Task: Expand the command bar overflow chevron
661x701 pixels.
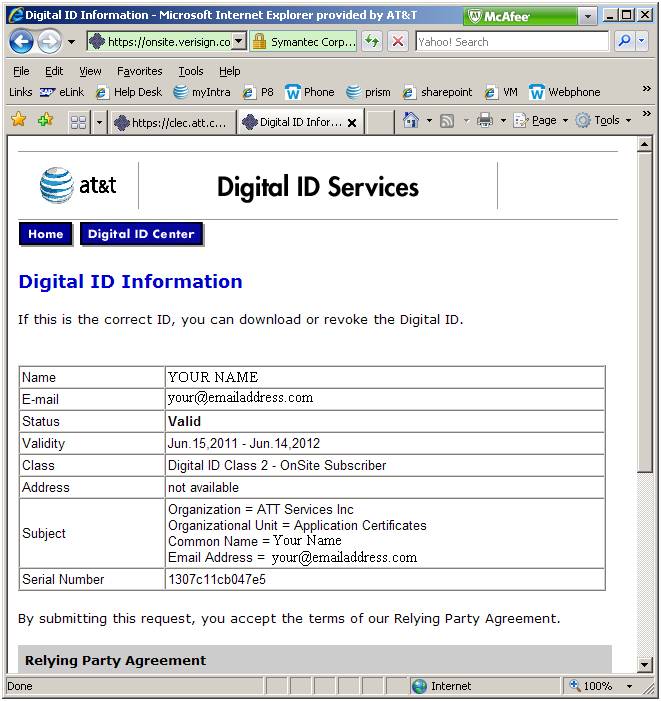Action: 646,114
